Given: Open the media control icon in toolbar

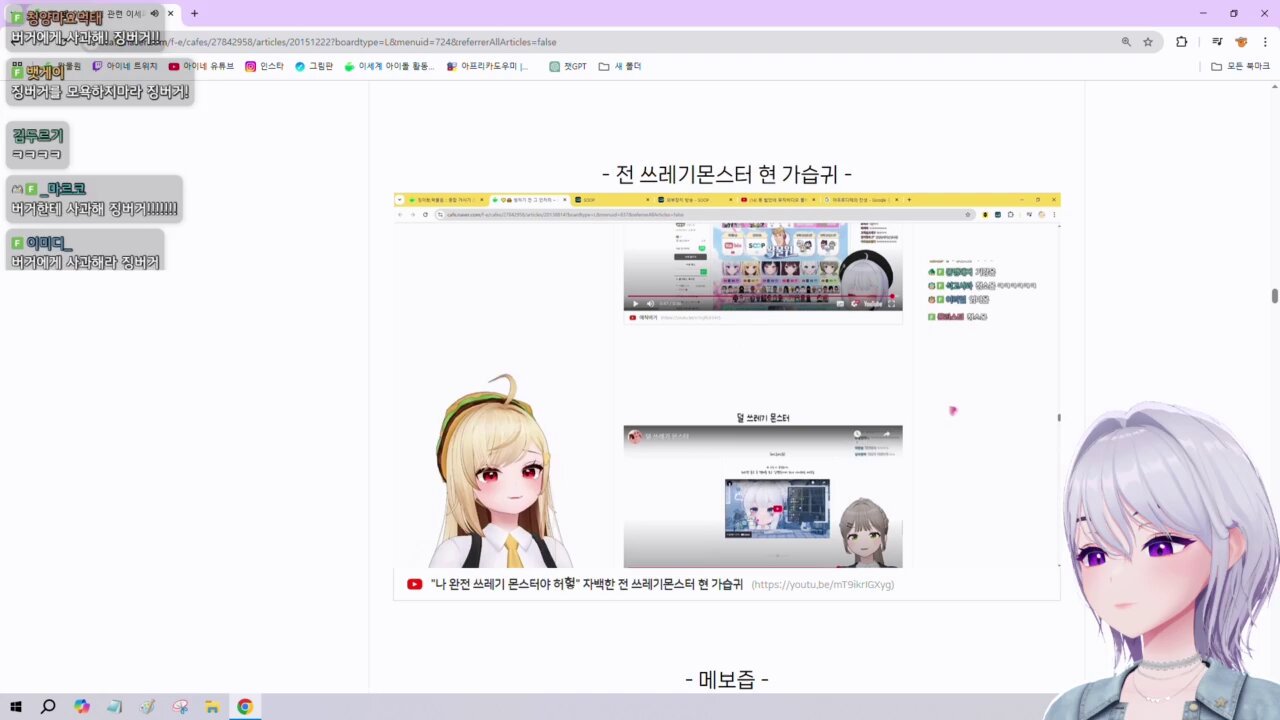Looking at the screenshot, I should [x=1217, y=42].
